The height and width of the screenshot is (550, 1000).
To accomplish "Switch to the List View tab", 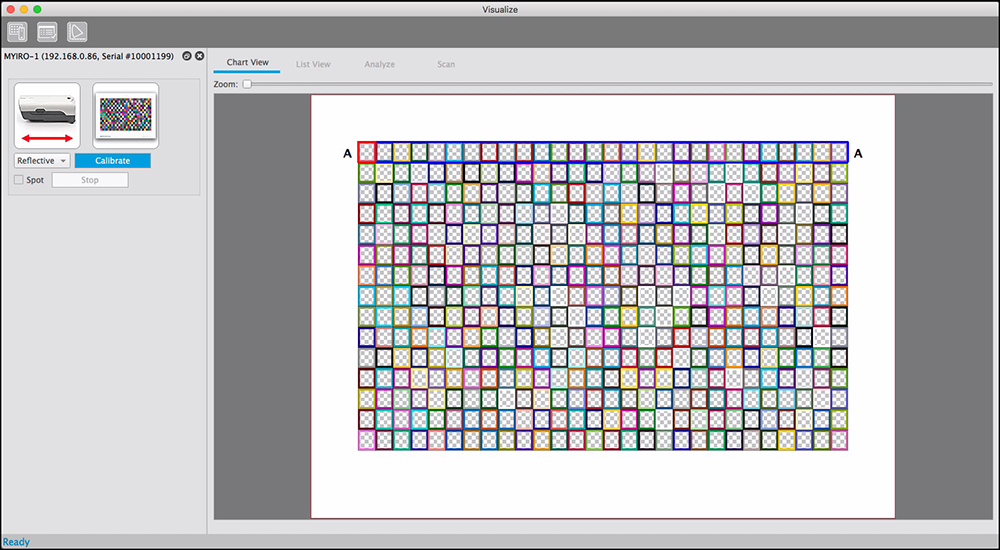I will click(313, 64).
